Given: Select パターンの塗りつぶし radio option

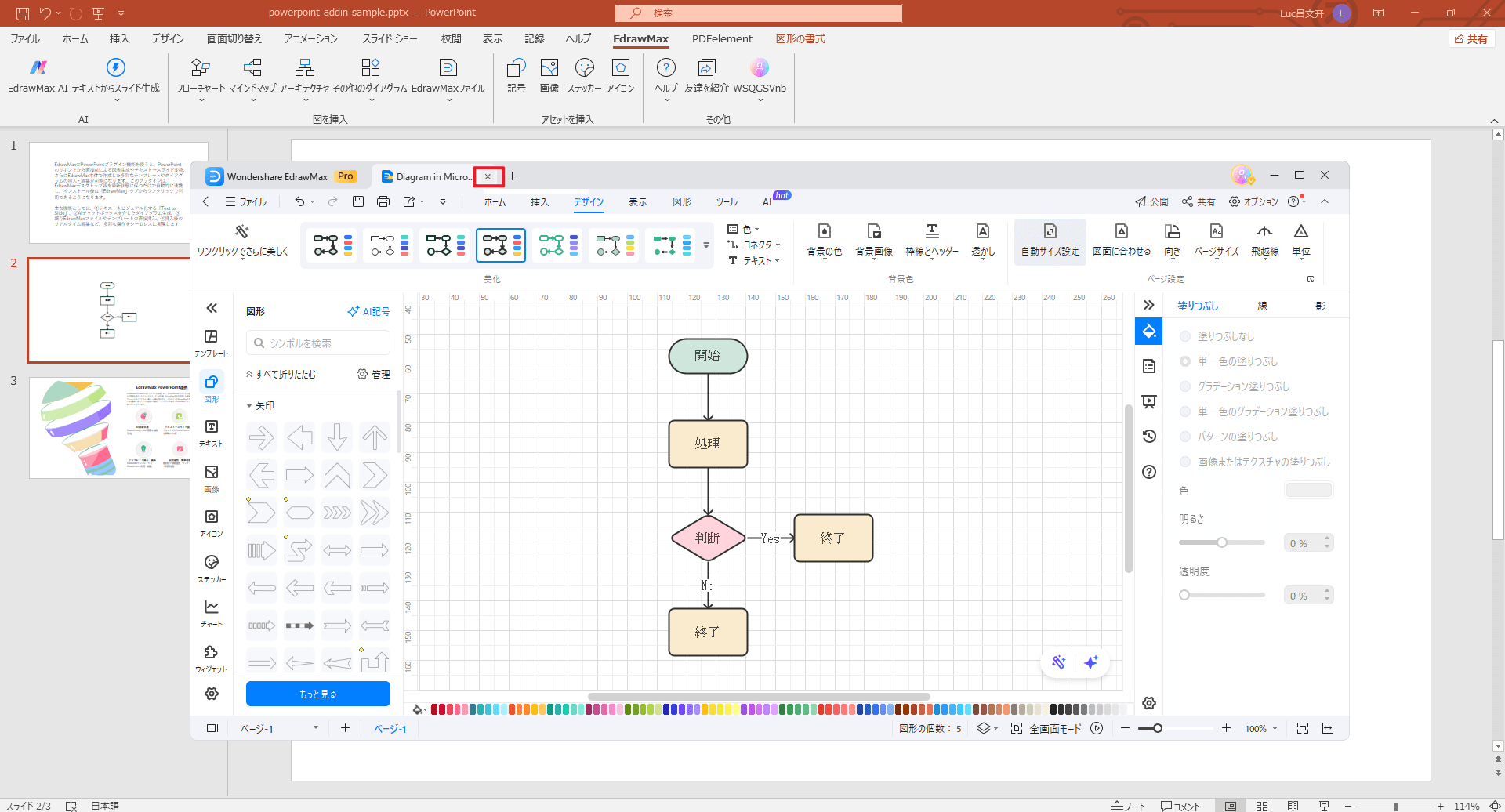Looking at the screenshot, I should point(1185,437).
